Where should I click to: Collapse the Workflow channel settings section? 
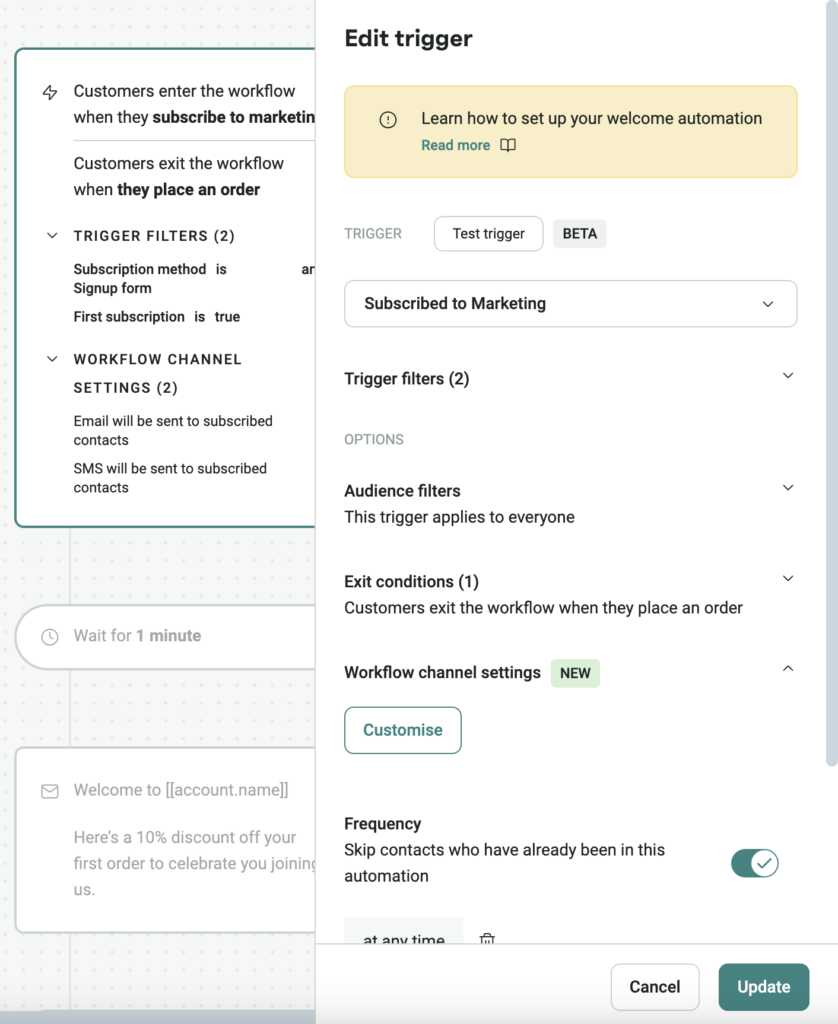coord(787,669)
